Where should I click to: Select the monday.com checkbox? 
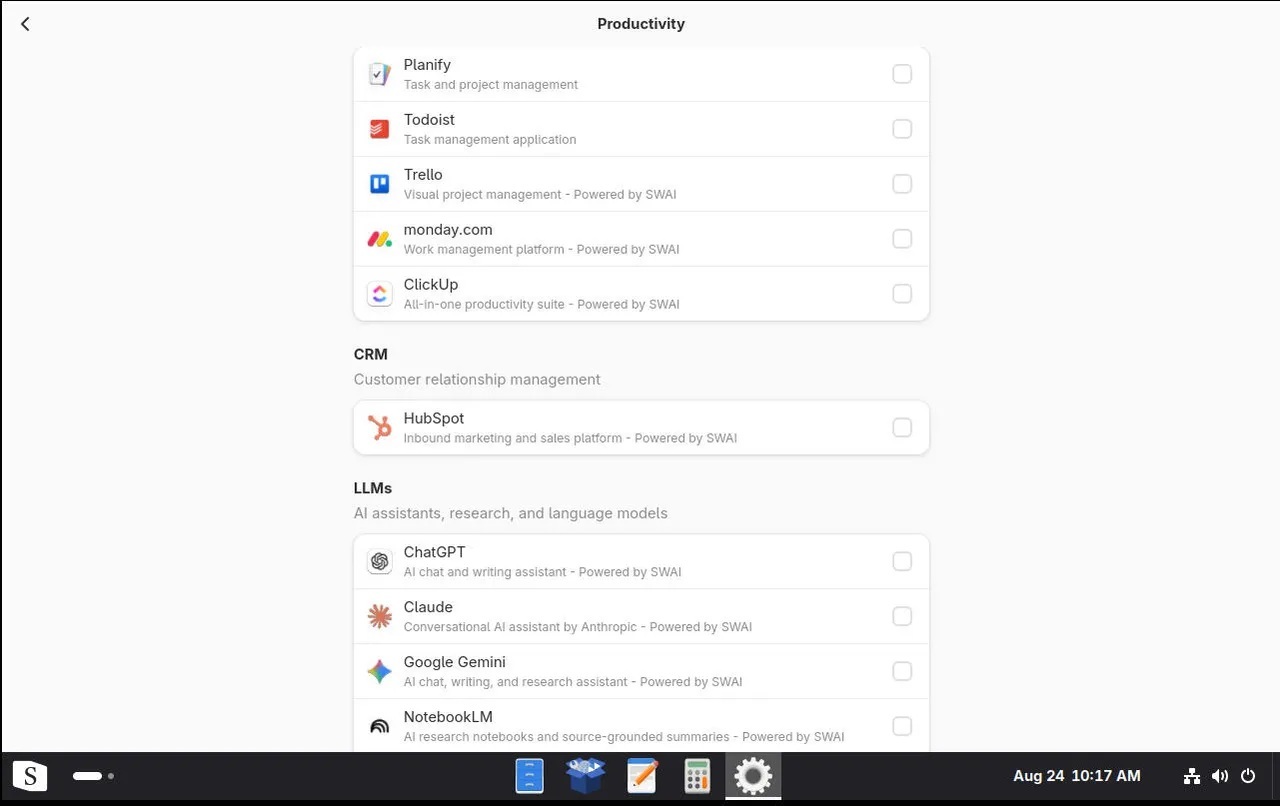[902, 239]
